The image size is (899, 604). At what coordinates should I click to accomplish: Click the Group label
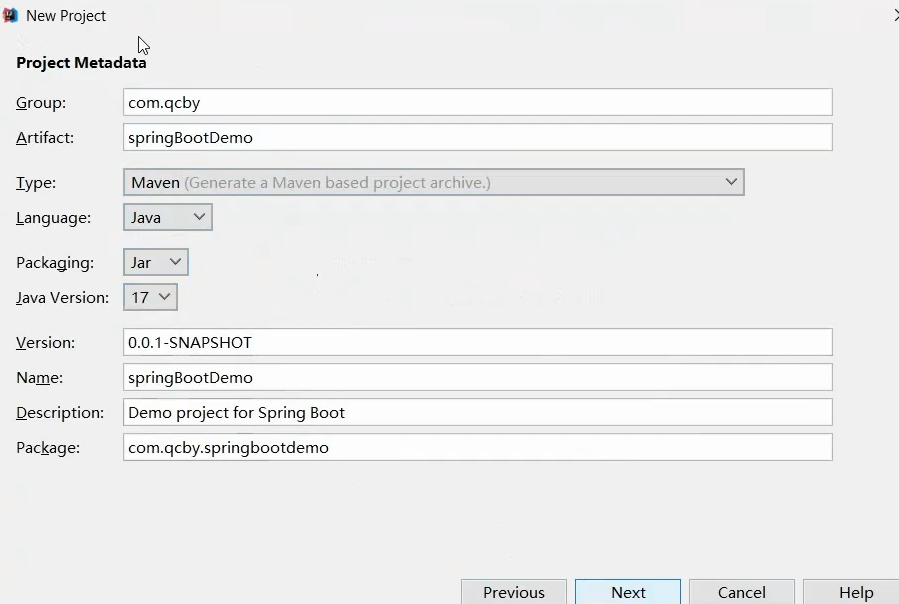click(41, 103)
